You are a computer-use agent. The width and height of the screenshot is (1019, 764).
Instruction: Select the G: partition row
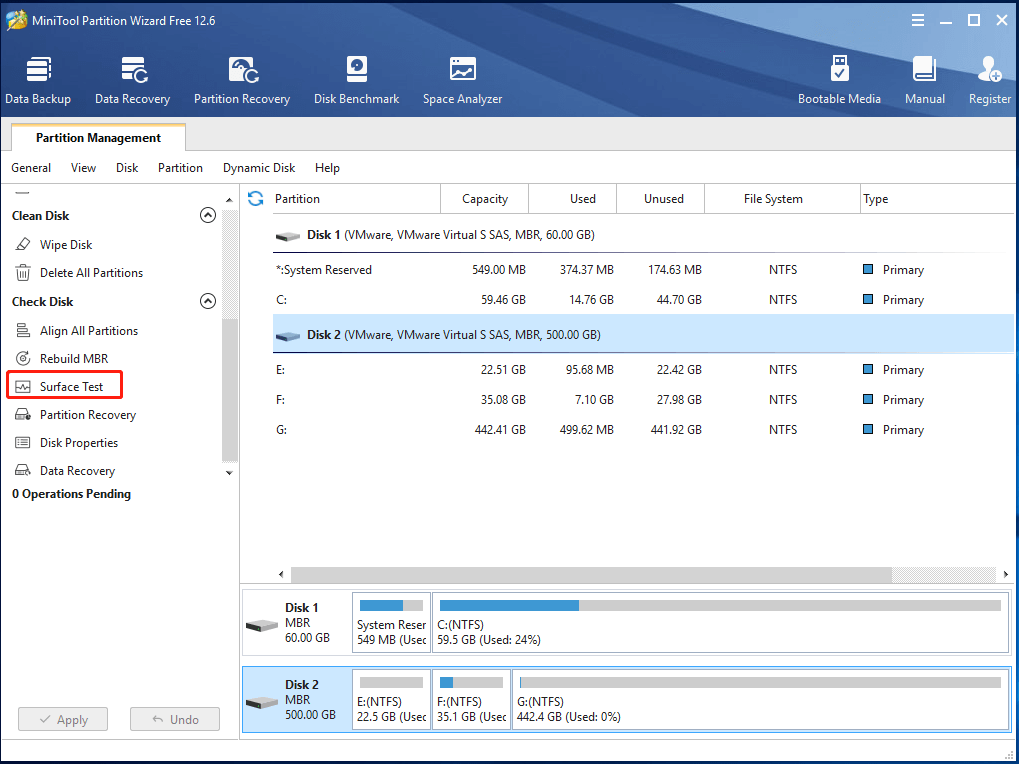643,429
